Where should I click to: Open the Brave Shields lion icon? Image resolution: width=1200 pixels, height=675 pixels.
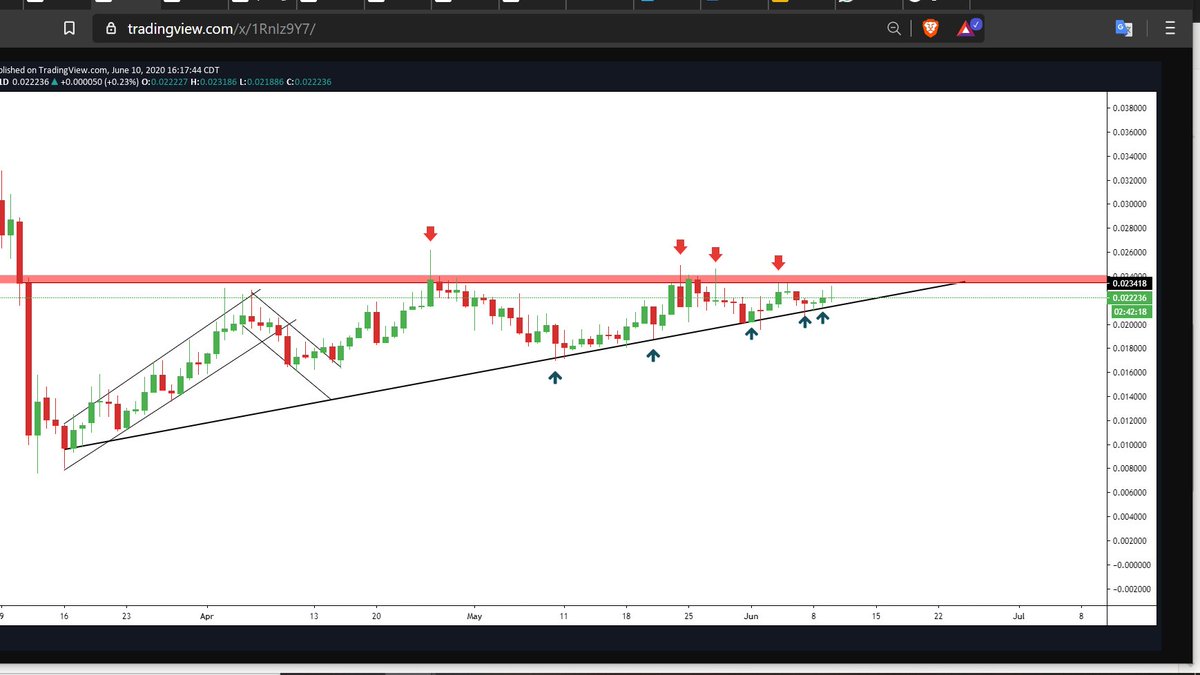coord(930,29)
